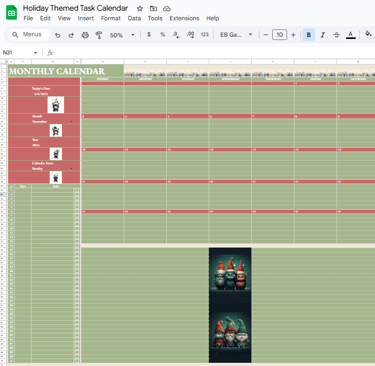This screenshot has width=375, height=366.
Task: Apply currency format with dollar icon
Action: (x=149, y=35)
